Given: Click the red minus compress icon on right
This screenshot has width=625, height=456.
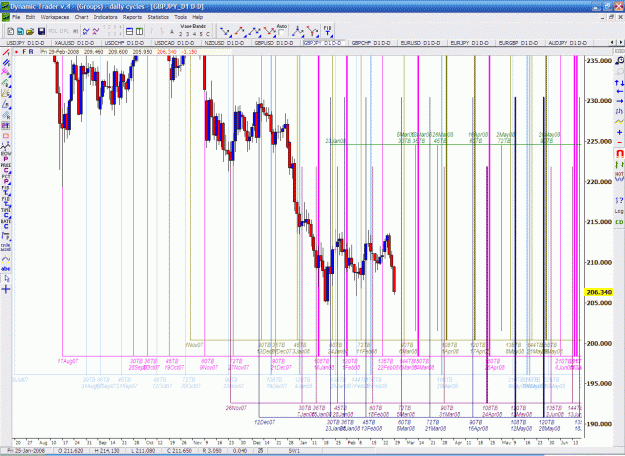Looking at the screenshot, I should [619, 142].
